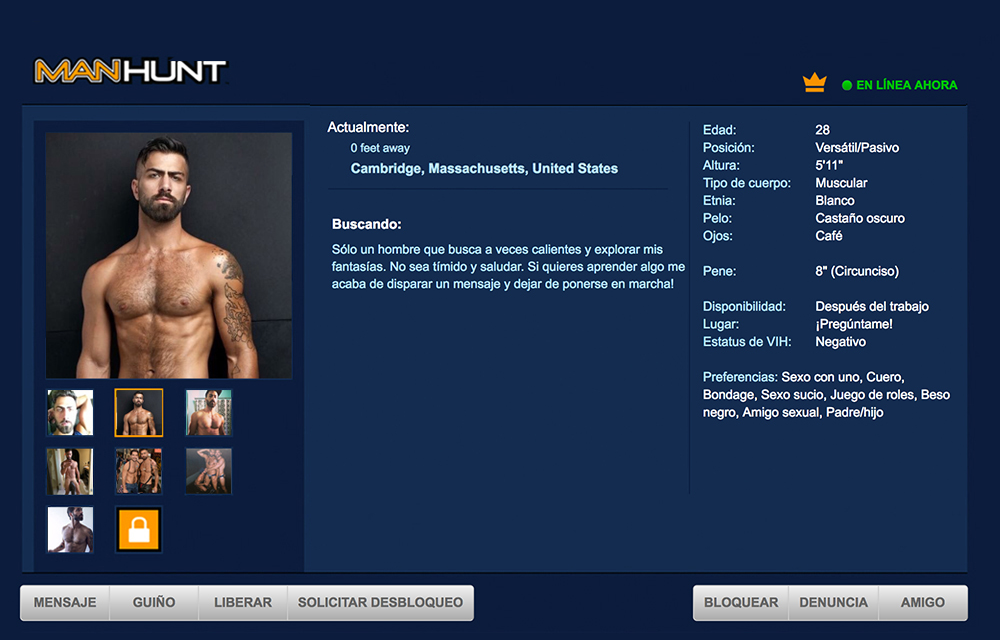Open the orange locked photo padlock
Viewport: 1000px width, 640px height.
tap(138, 529)
